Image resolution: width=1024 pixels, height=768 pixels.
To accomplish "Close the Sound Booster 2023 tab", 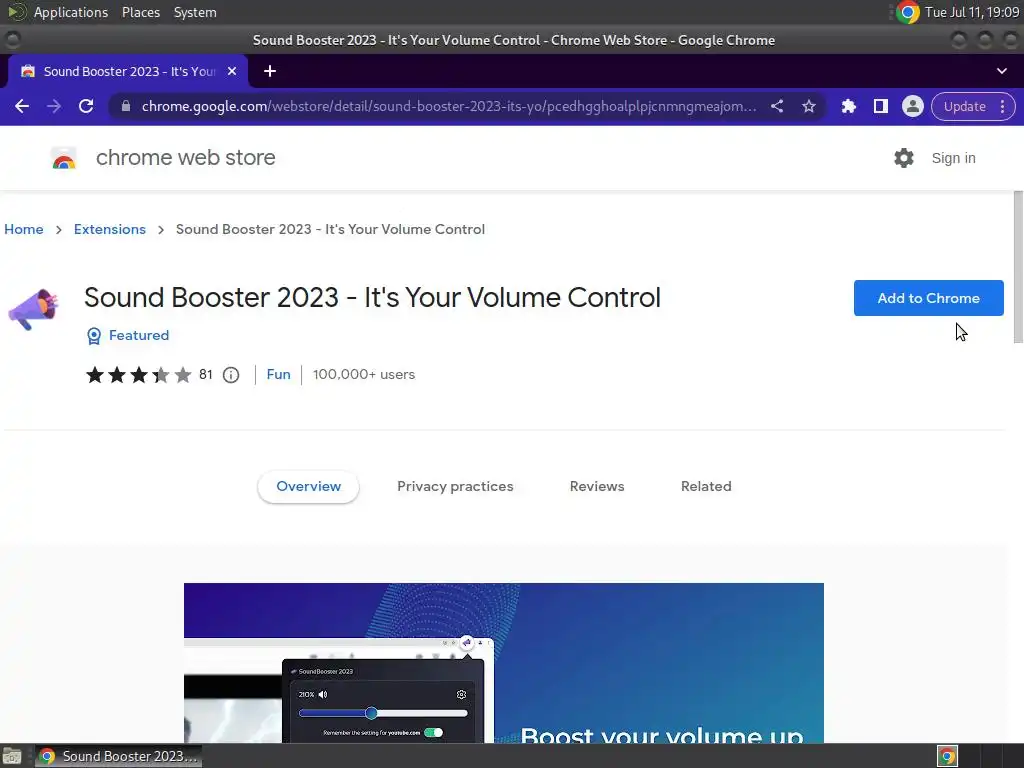I will (232, 71).
